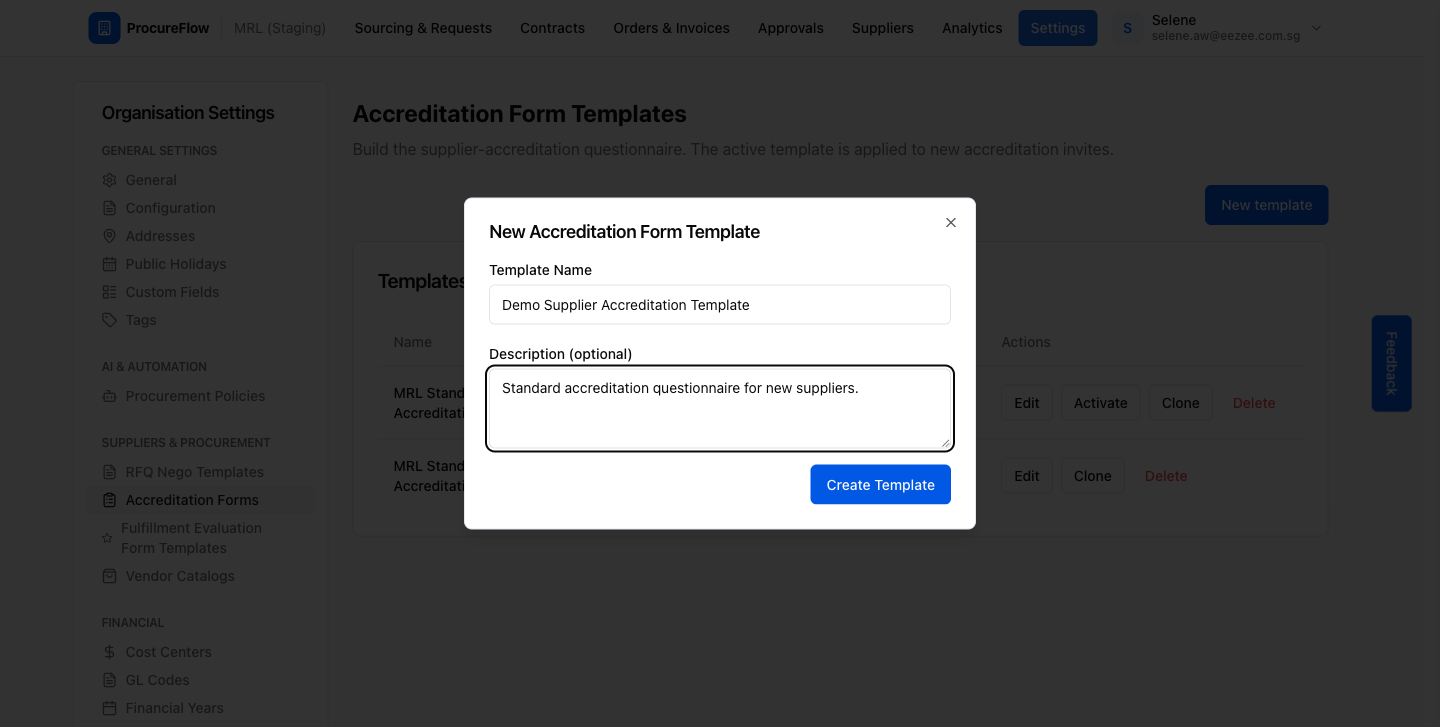Screen dimensions: 1440x727
Task: Open Addresses in the sidebar
Action: [160, 236]
